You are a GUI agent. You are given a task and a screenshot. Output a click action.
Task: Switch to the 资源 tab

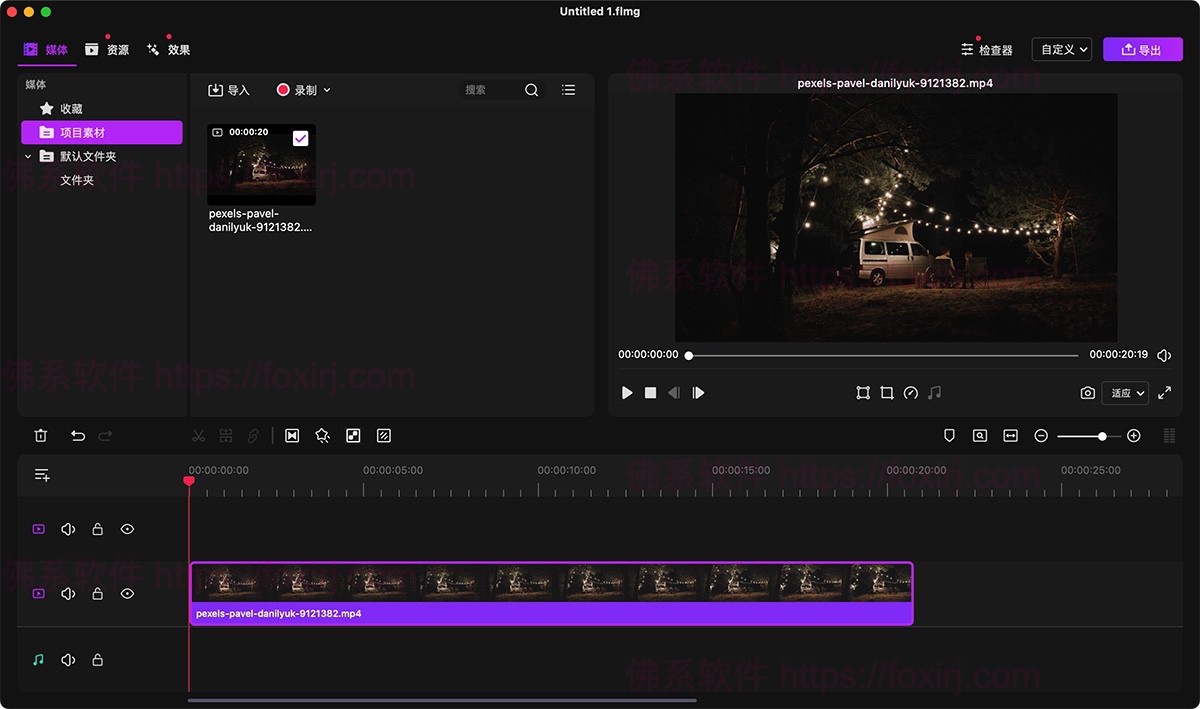tap(107, 49)
